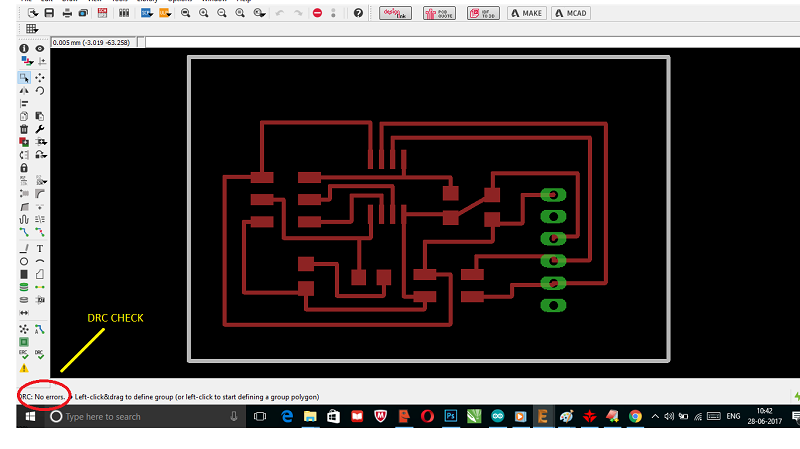Select the Ripup trace tool
This screenshot has height=449, width=800.
point(40,232)
